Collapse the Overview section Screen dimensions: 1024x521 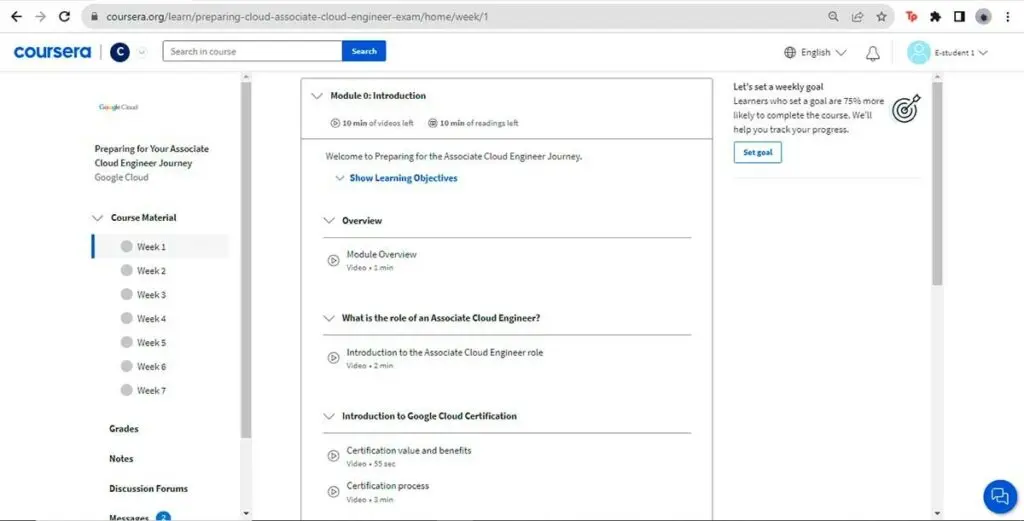[329, 221]
